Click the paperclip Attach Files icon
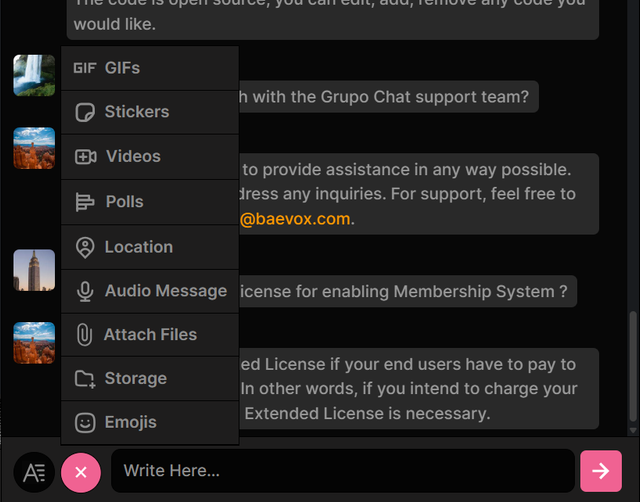The image size is (640, 502). click(85, 335)
